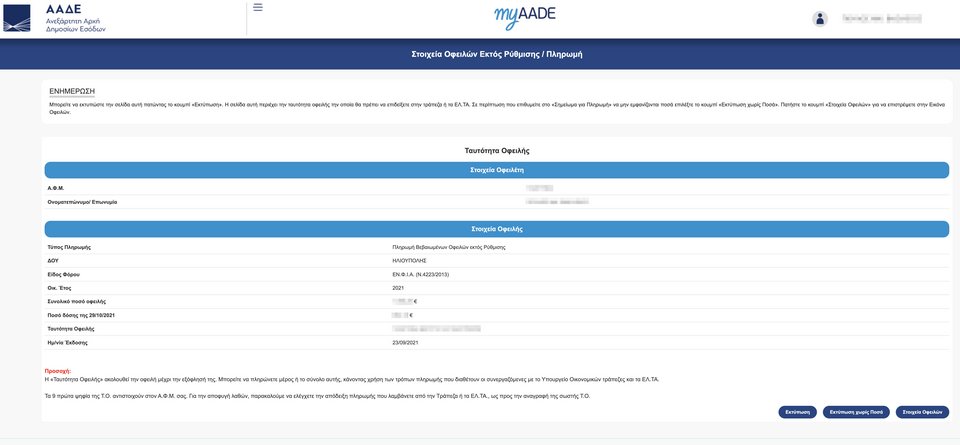Click the blurred username beside avatar

(x=881, y=18)
